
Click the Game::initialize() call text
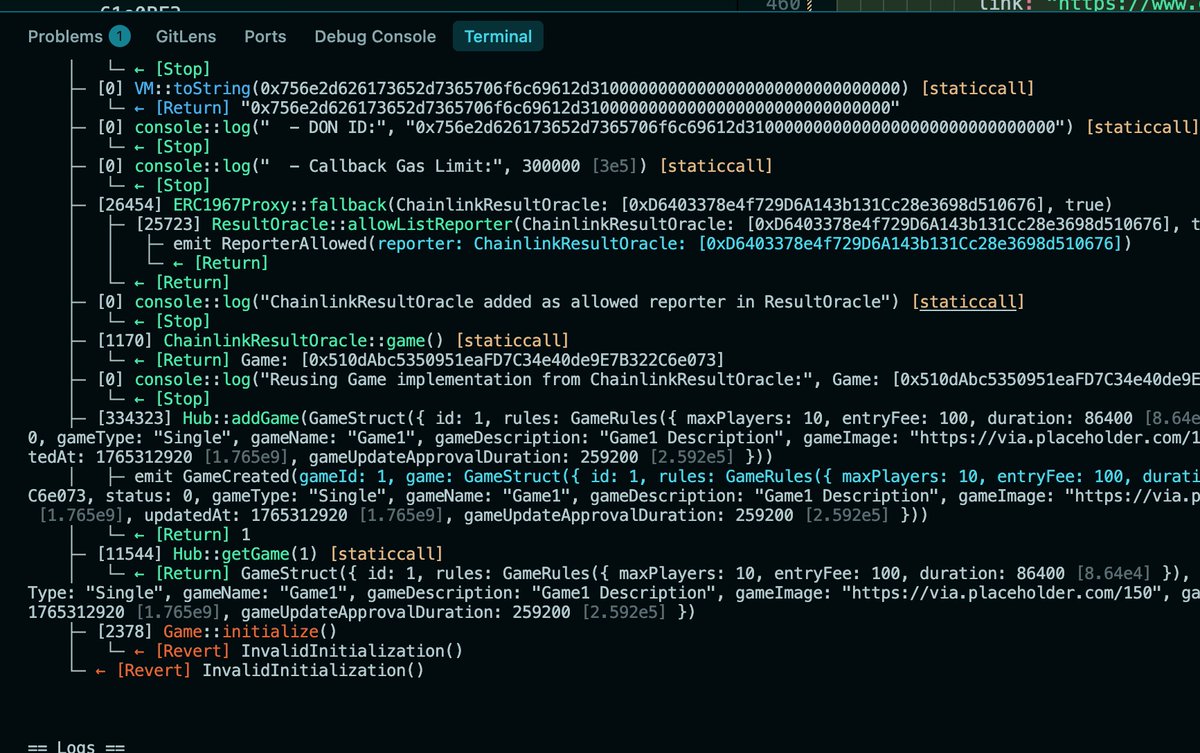[249, 631]
